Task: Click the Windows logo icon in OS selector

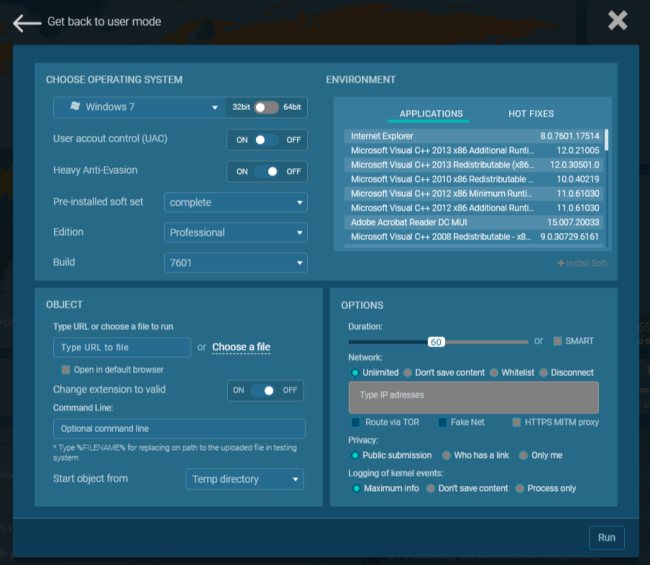Action: [75, 106]
